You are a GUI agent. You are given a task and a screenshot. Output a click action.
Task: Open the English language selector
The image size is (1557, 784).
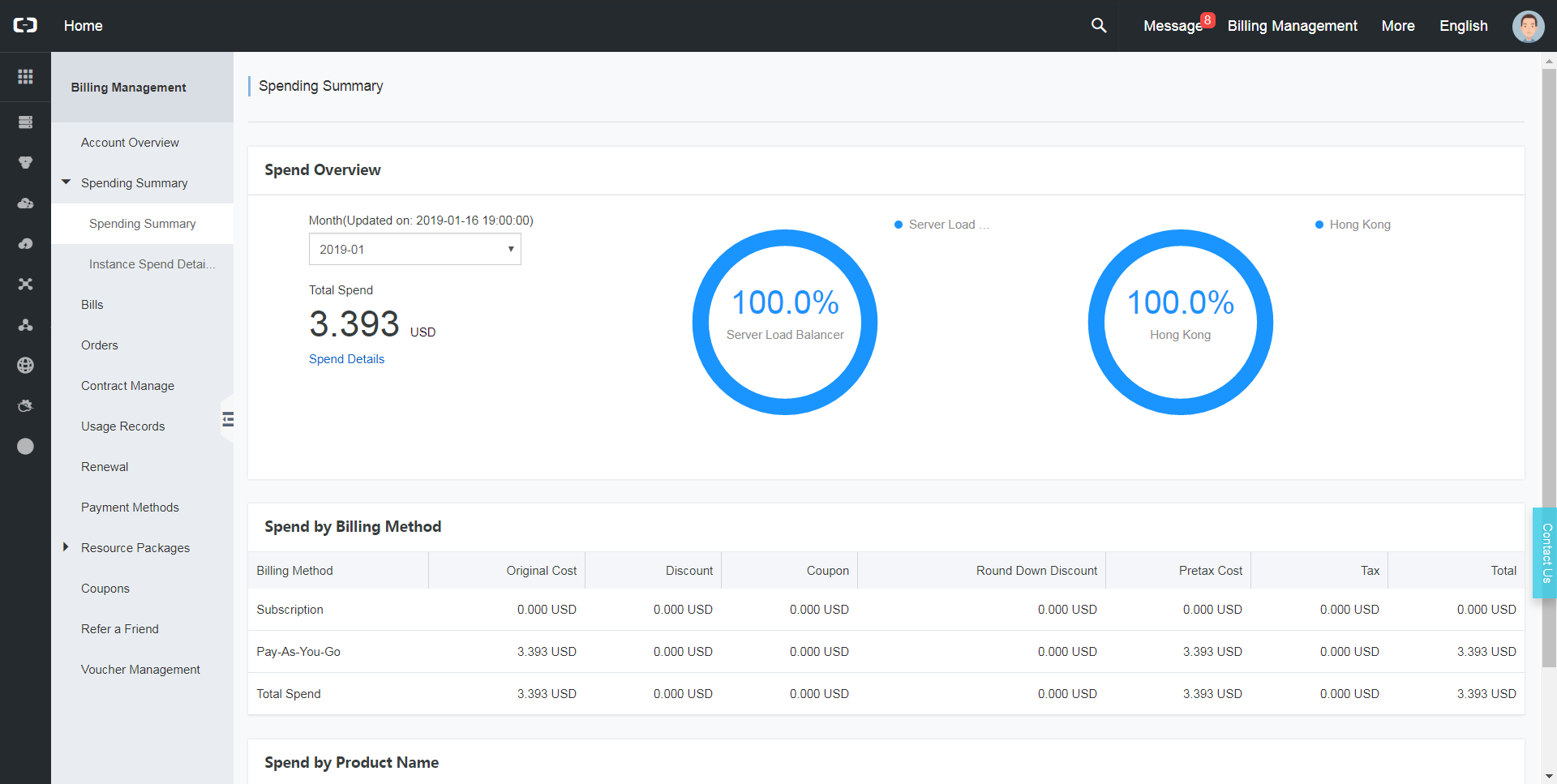point(1463,26)
